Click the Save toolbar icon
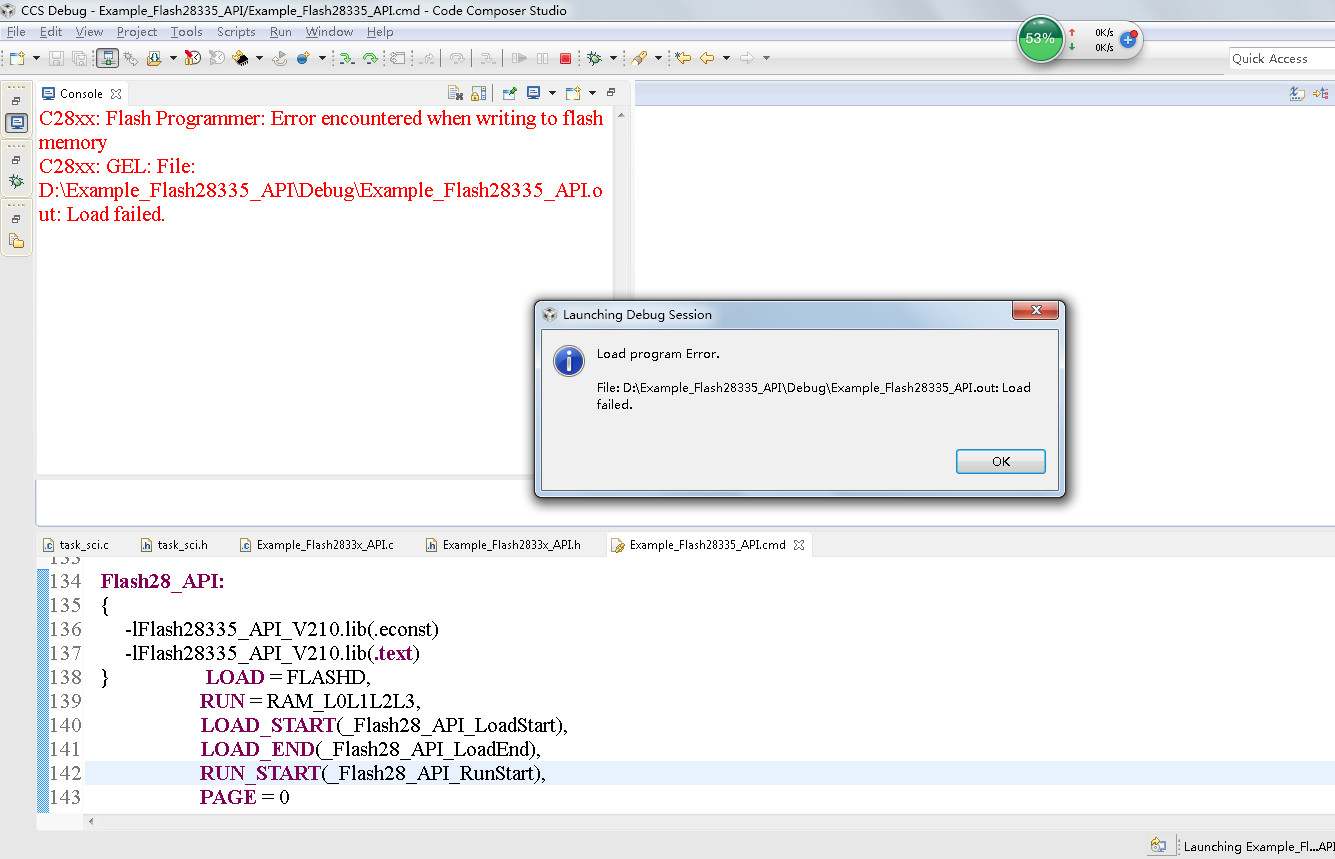This screenshot has width=1335, height=859. [56, 58]
